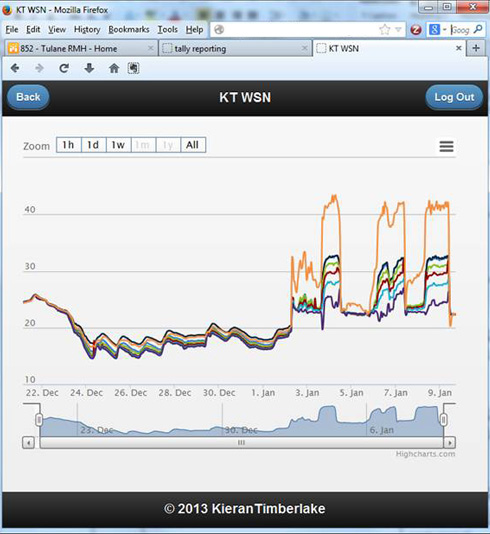Click the downloads arrow icon
Screen dimensions: 490x534
pos(89,68)
